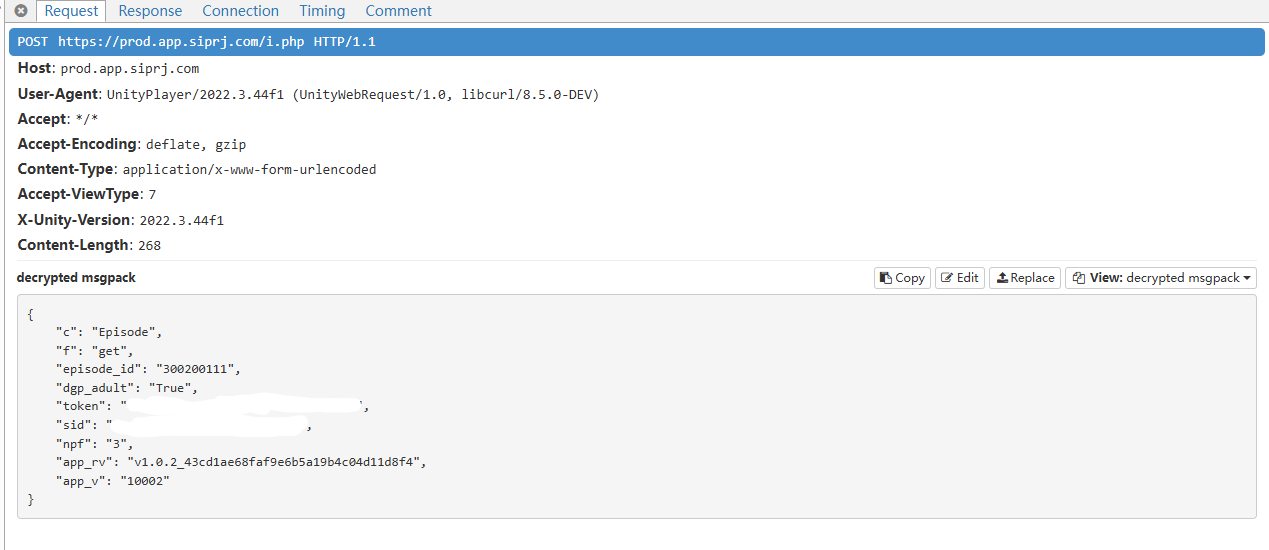Click the Accept-ViewType value 7
The image size is (1269, 550).
point(152,194)
